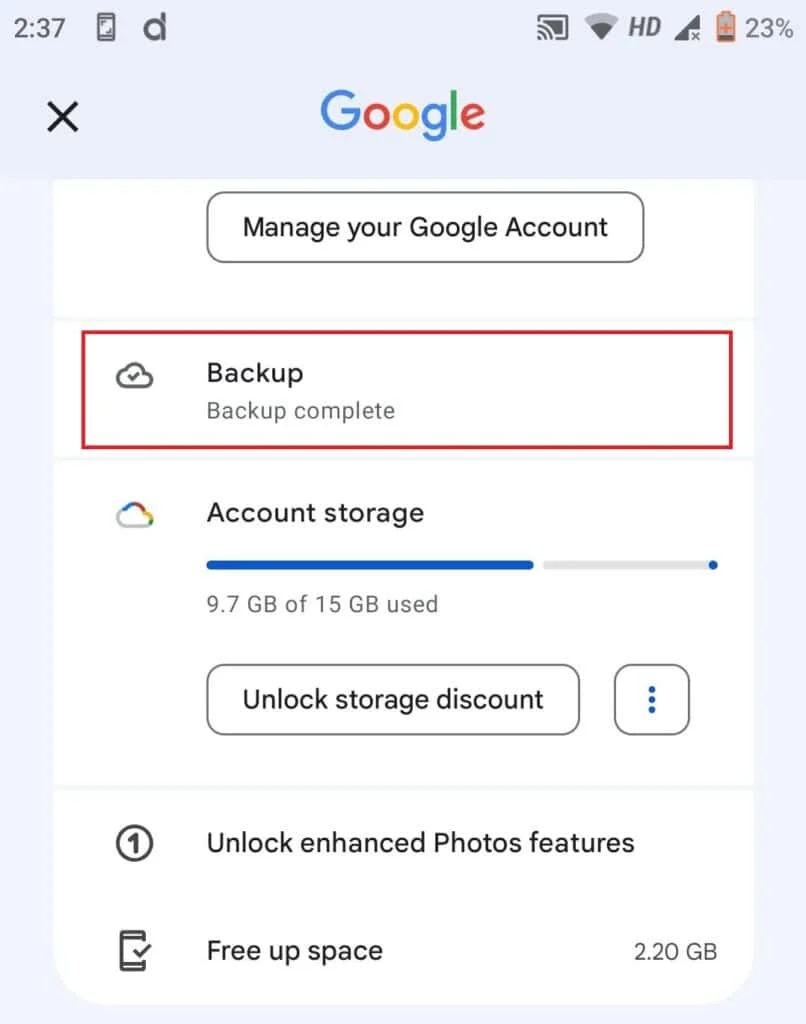The height and width of the screenshot is (1024, 806).
Task: Tap the Google logo header
Action: tap(402, 115)
